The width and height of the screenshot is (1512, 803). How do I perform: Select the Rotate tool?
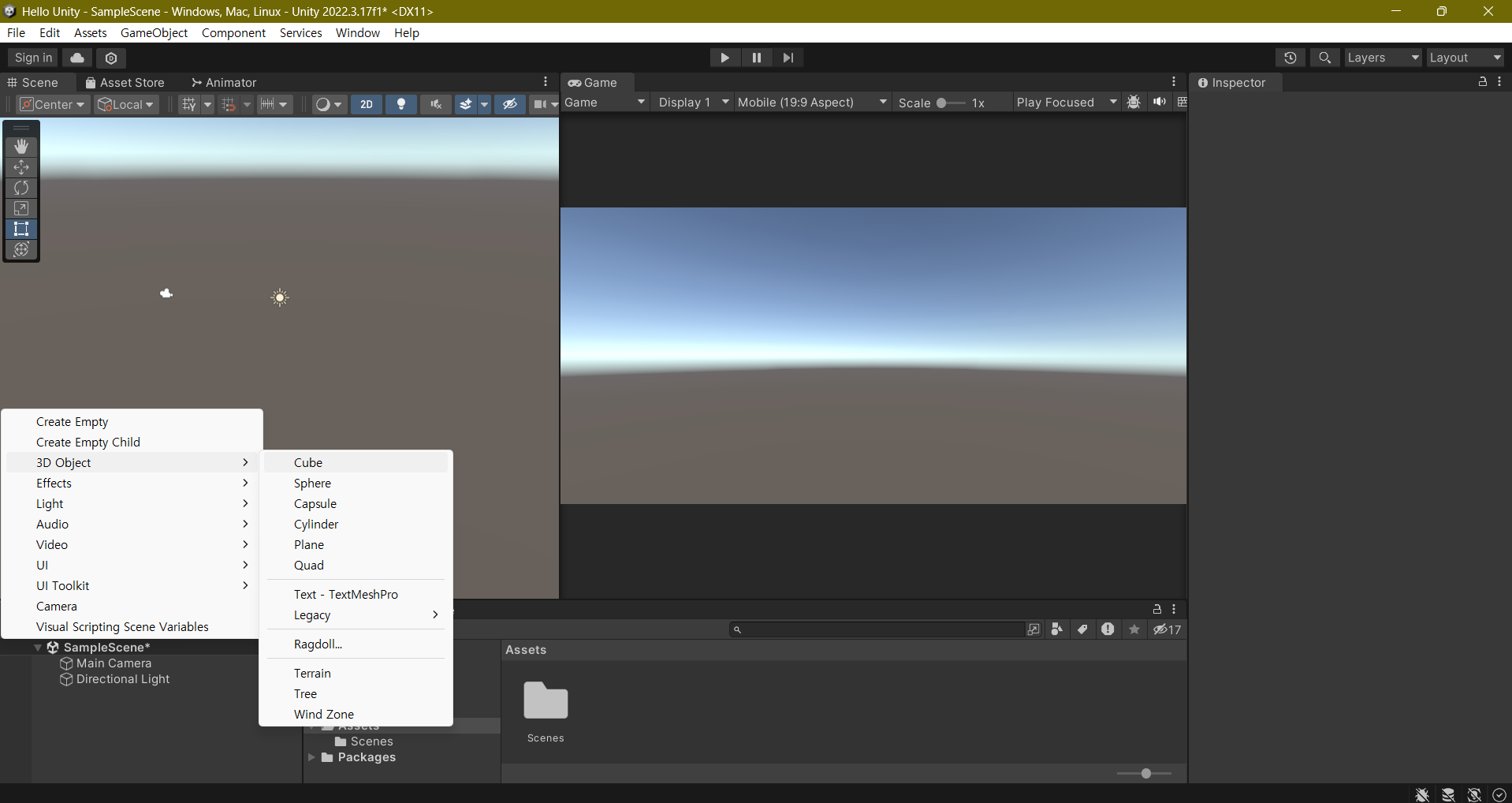click(x=21, y=188)
